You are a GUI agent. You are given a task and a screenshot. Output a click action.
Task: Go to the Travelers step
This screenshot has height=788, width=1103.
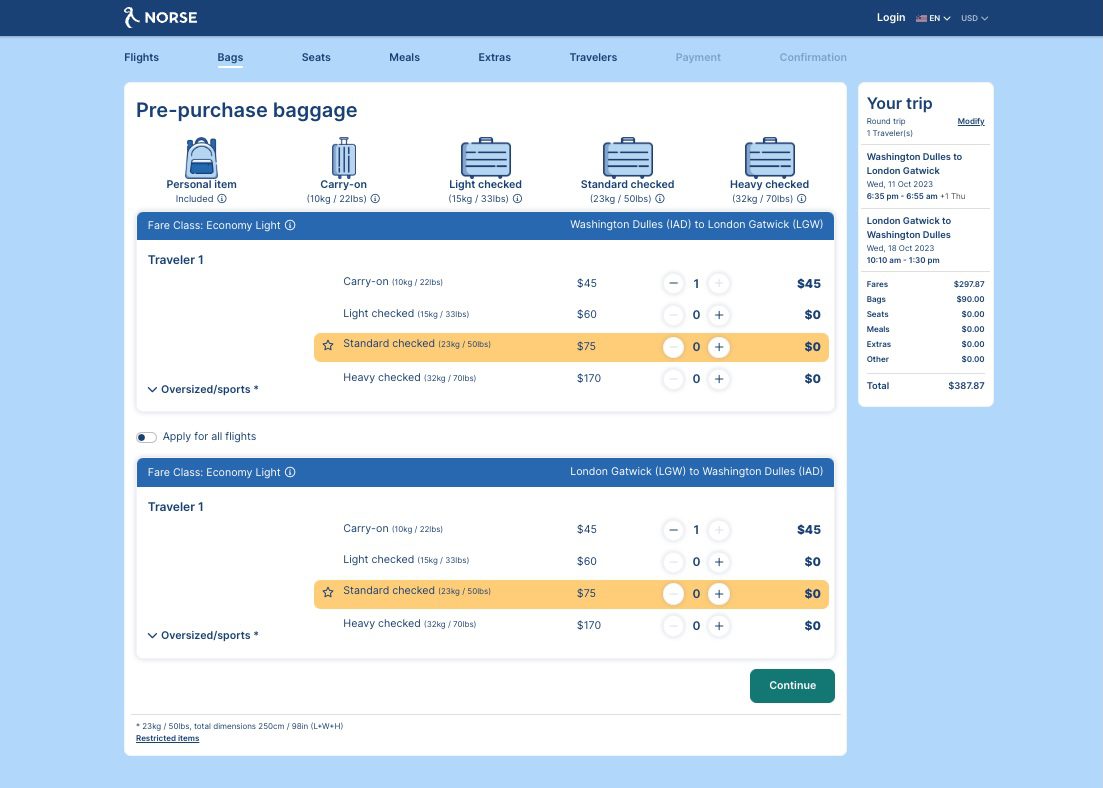pos(593,57)
